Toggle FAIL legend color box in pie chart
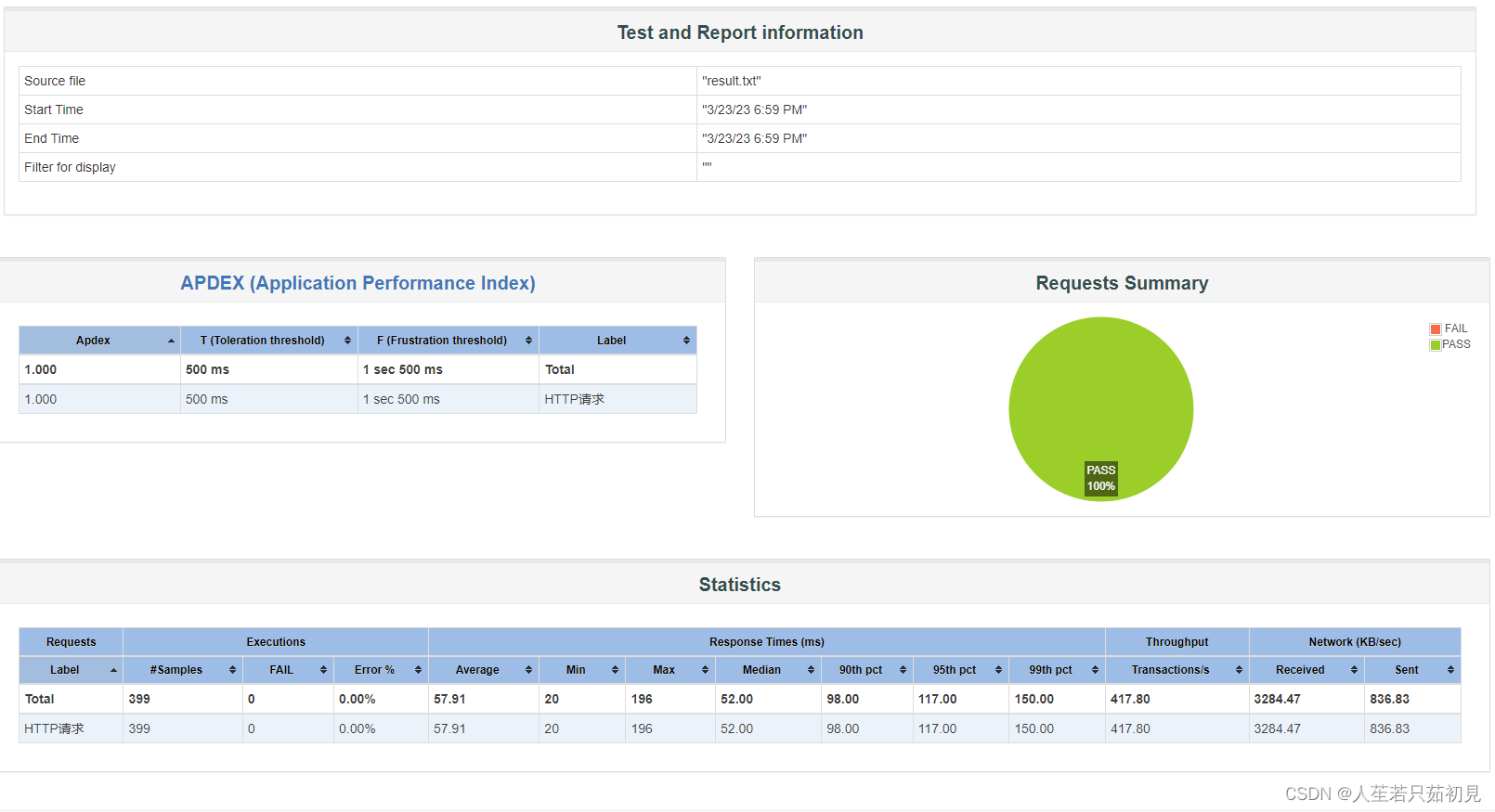1495x812 pixels. tap(1436, 329)
